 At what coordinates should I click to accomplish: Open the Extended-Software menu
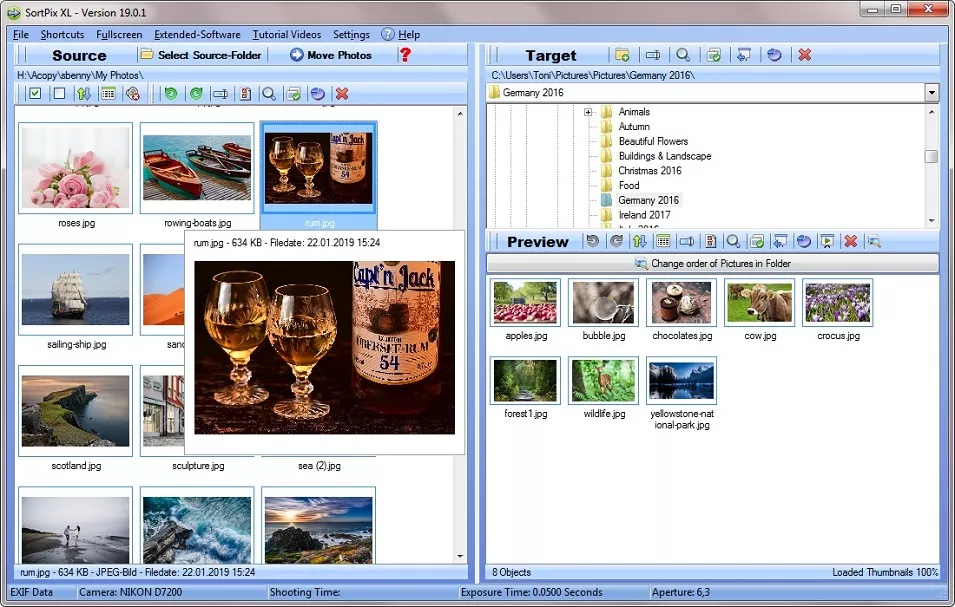tap(197, 35)
